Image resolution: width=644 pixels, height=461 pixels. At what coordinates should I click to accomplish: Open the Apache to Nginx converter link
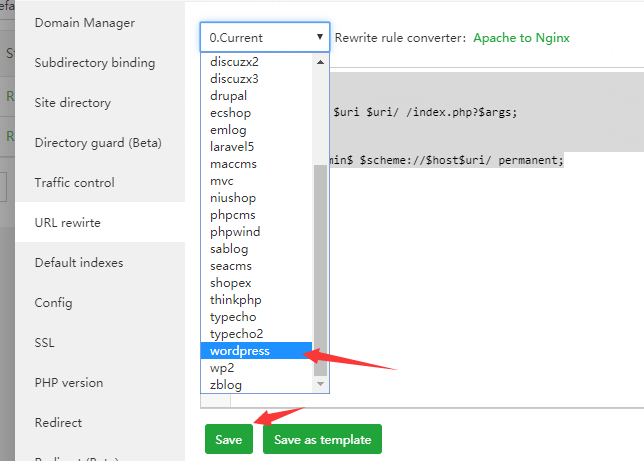tap(522, 38)
